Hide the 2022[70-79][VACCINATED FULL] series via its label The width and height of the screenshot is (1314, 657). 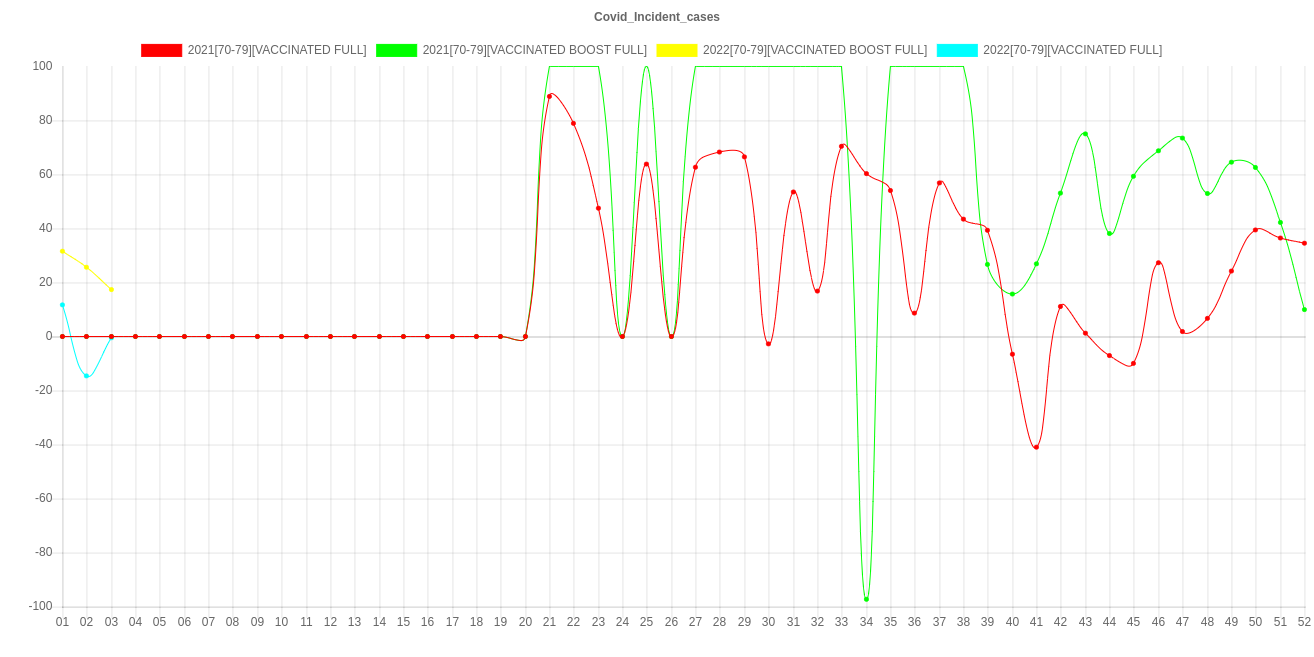1072,50
